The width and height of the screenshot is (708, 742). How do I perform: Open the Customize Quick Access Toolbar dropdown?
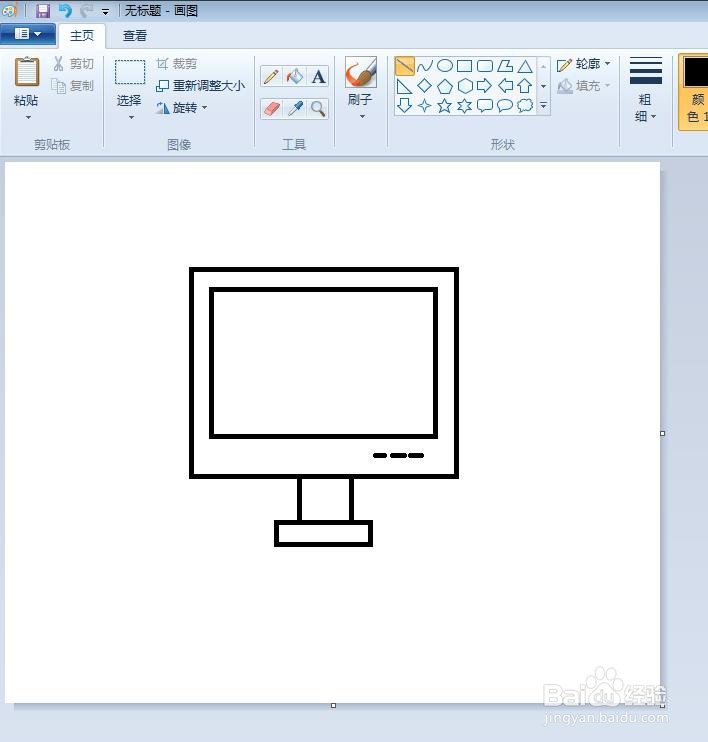106,11
